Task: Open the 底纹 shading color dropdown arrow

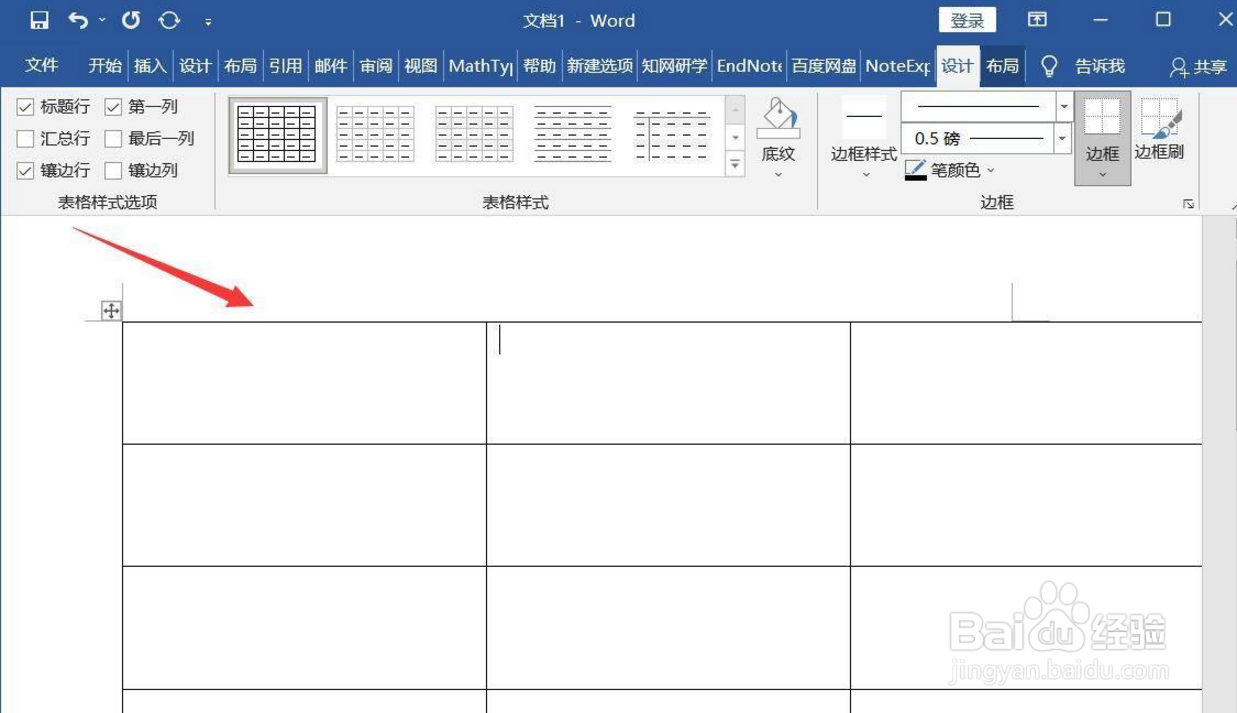Action: tap(778, 175)
